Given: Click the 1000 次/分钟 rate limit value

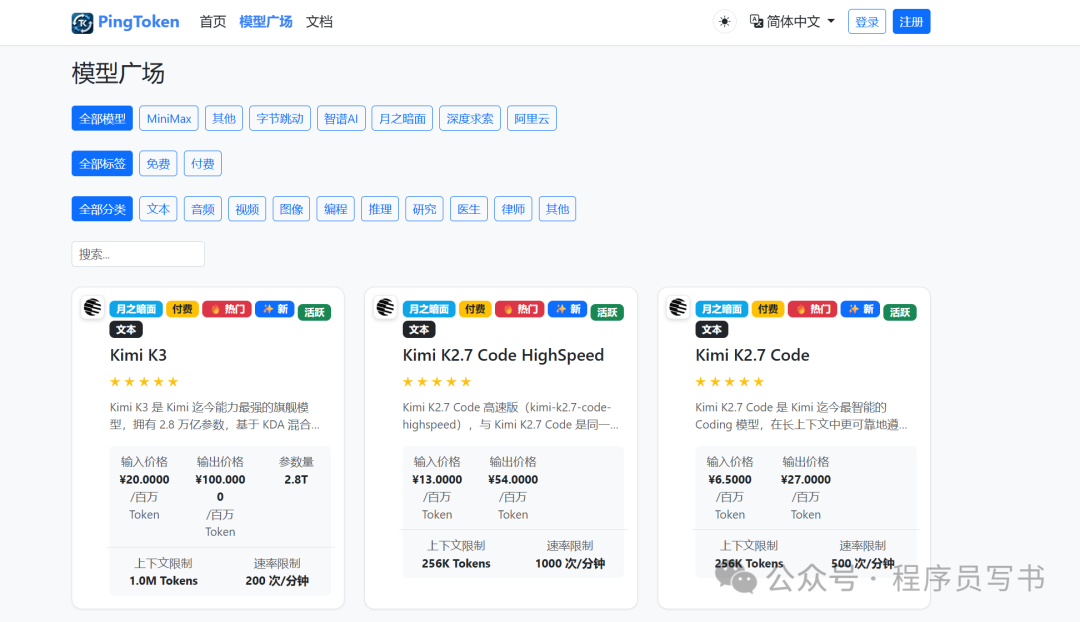Looking at the screenshot, I should coord(570,563).
